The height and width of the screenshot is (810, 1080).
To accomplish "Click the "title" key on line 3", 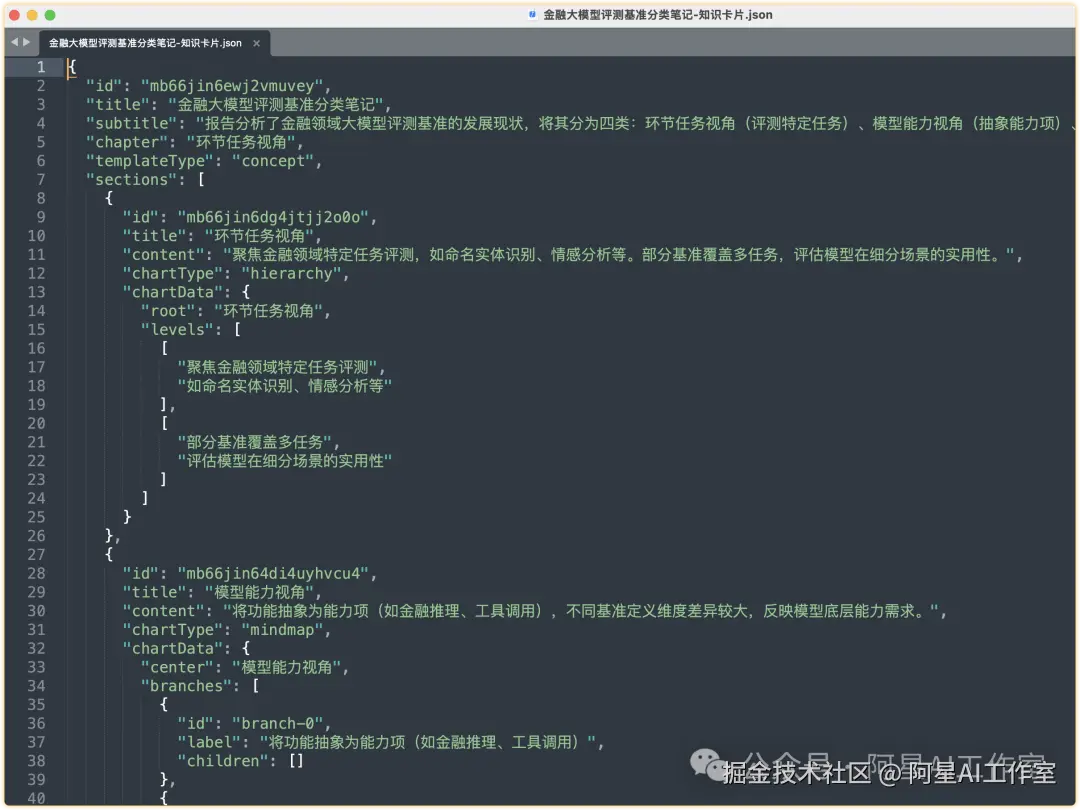I will click(118, 105).
